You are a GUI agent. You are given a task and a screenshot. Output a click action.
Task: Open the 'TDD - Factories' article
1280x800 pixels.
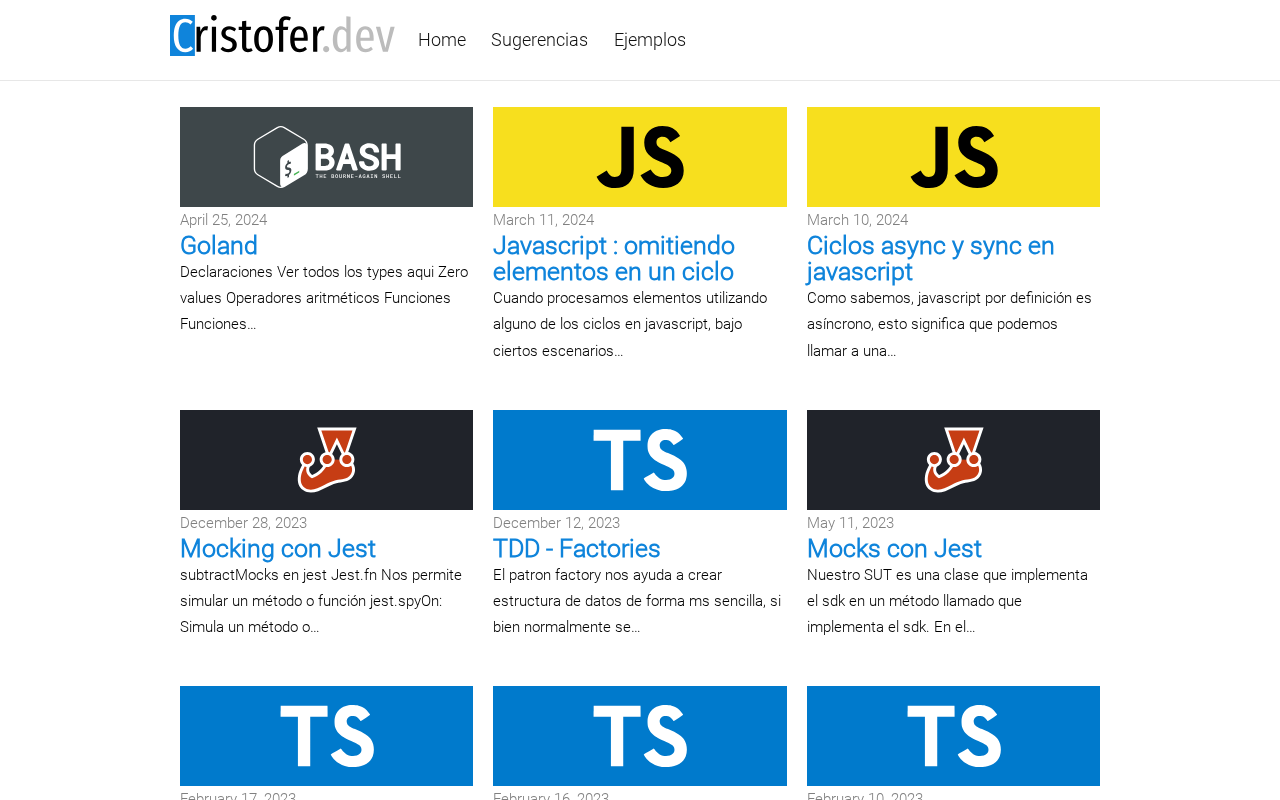coord(577,549)
